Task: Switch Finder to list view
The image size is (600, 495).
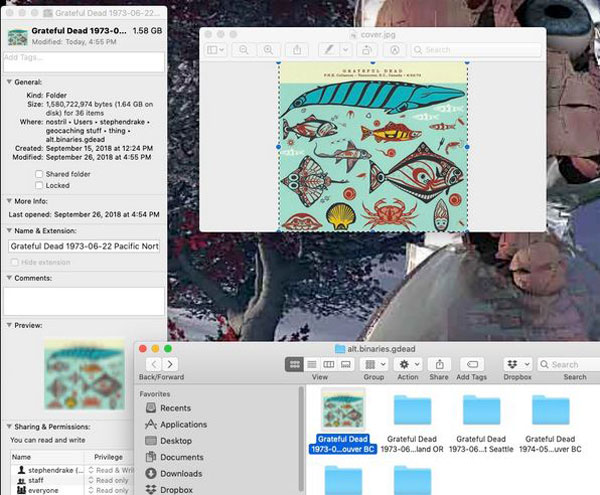Action: [x=311, y=365]
